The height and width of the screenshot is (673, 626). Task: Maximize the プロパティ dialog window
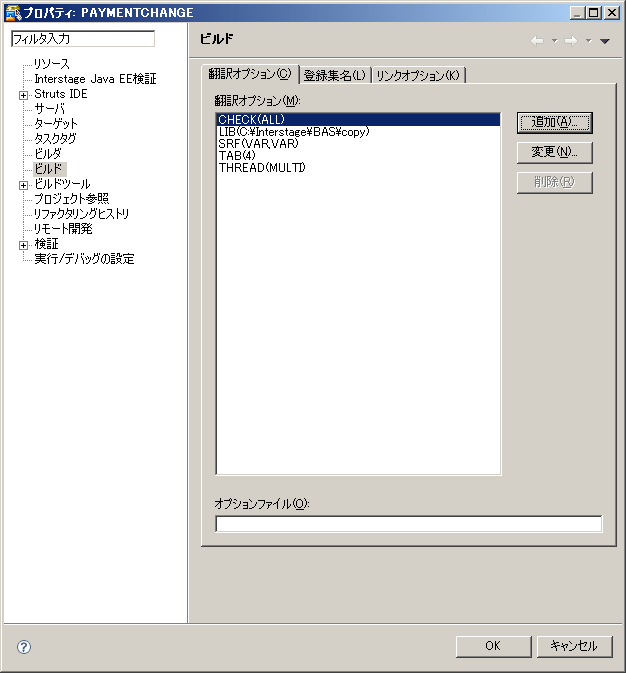click(x=594, y=13)
